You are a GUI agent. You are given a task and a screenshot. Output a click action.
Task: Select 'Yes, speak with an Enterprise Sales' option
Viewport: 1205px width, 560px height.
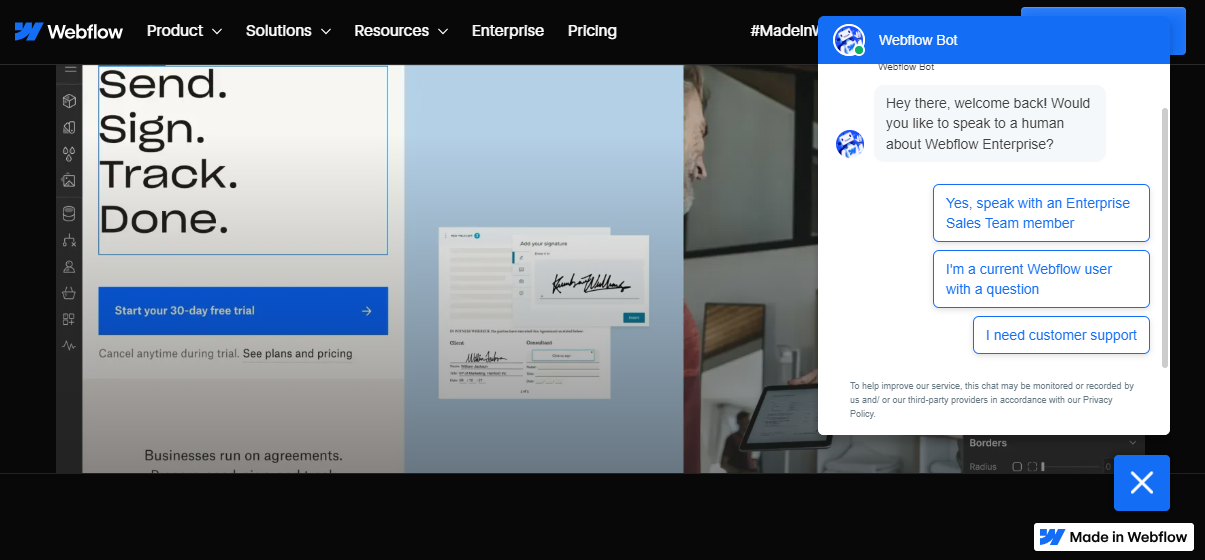(1041, 213)
